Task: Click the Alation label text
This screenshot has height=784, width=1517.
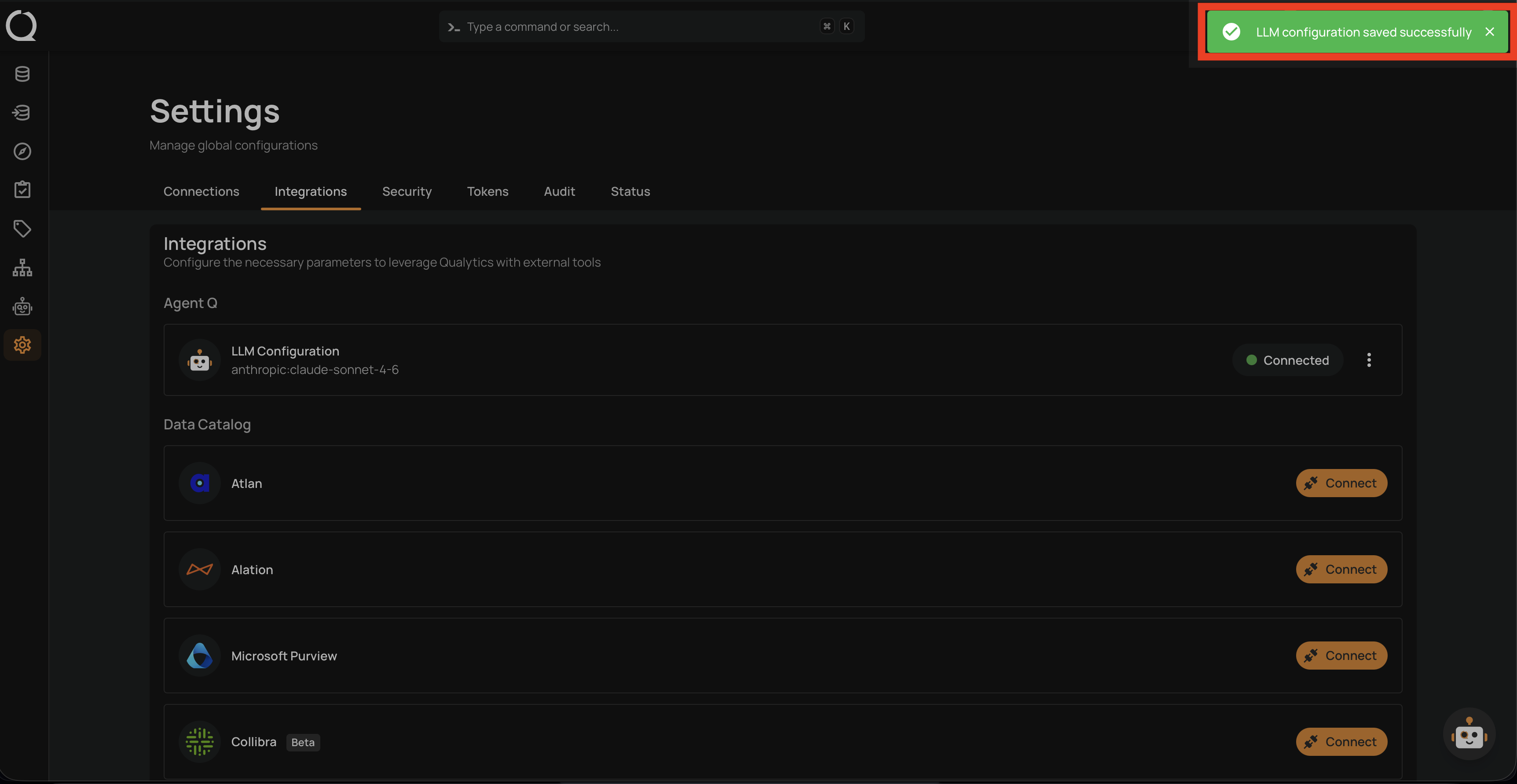Action: (x=253, y=570)
